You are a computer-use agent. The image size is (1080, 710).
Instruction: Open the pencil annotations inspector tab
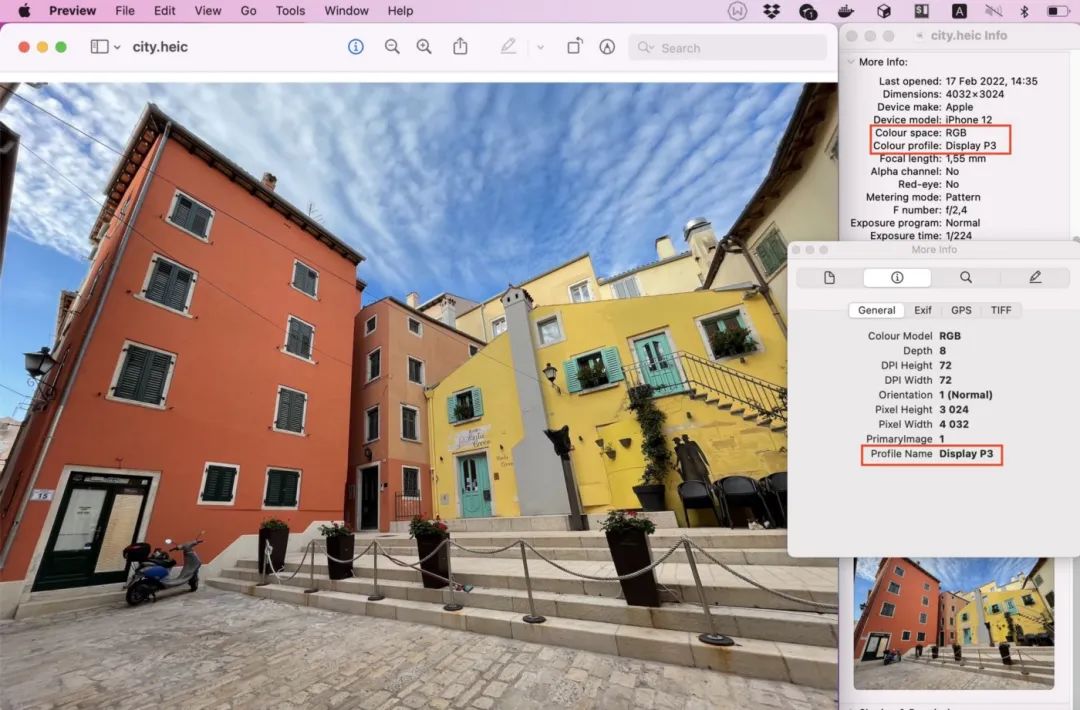[1035, 278]
